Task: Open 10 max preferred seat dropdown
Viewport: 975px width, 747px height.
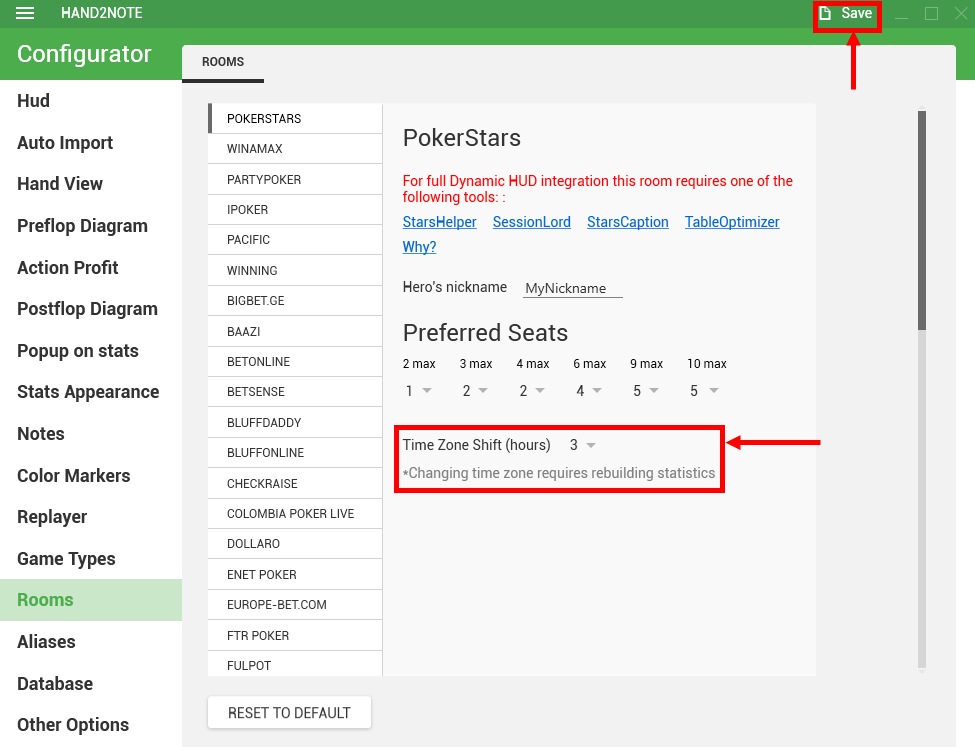Action: point(705,391)
